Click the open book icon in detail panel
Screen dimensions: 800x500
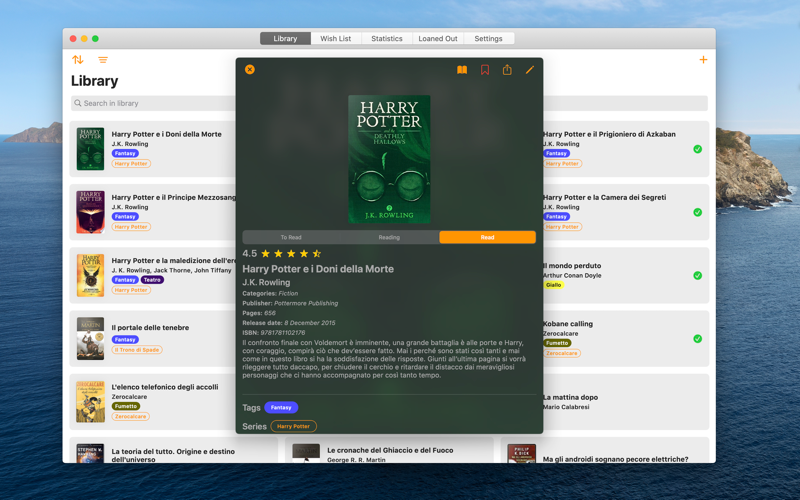[462, 69]
